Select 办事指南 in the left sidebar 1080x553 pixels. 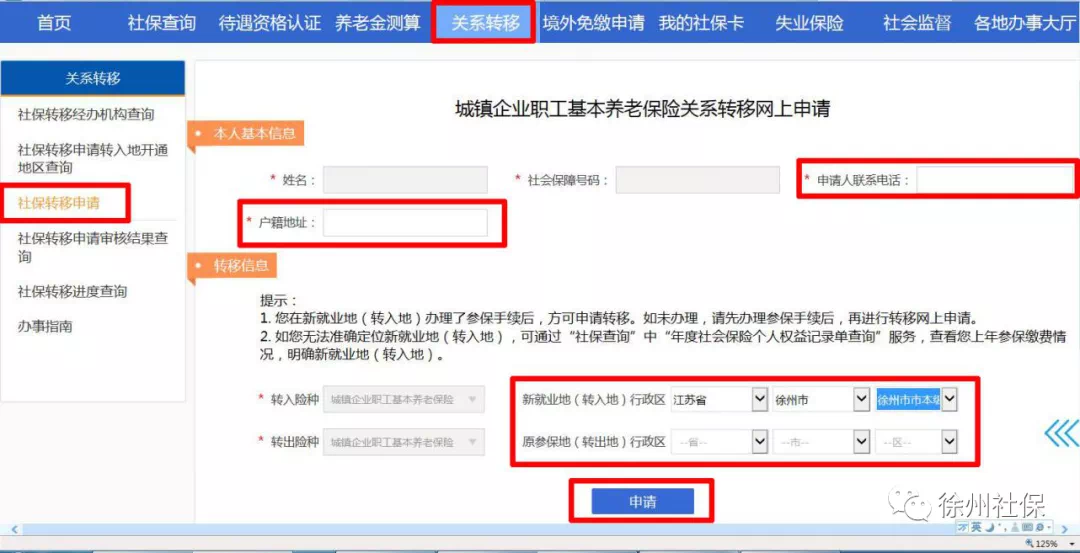click(x=45, y=327)
